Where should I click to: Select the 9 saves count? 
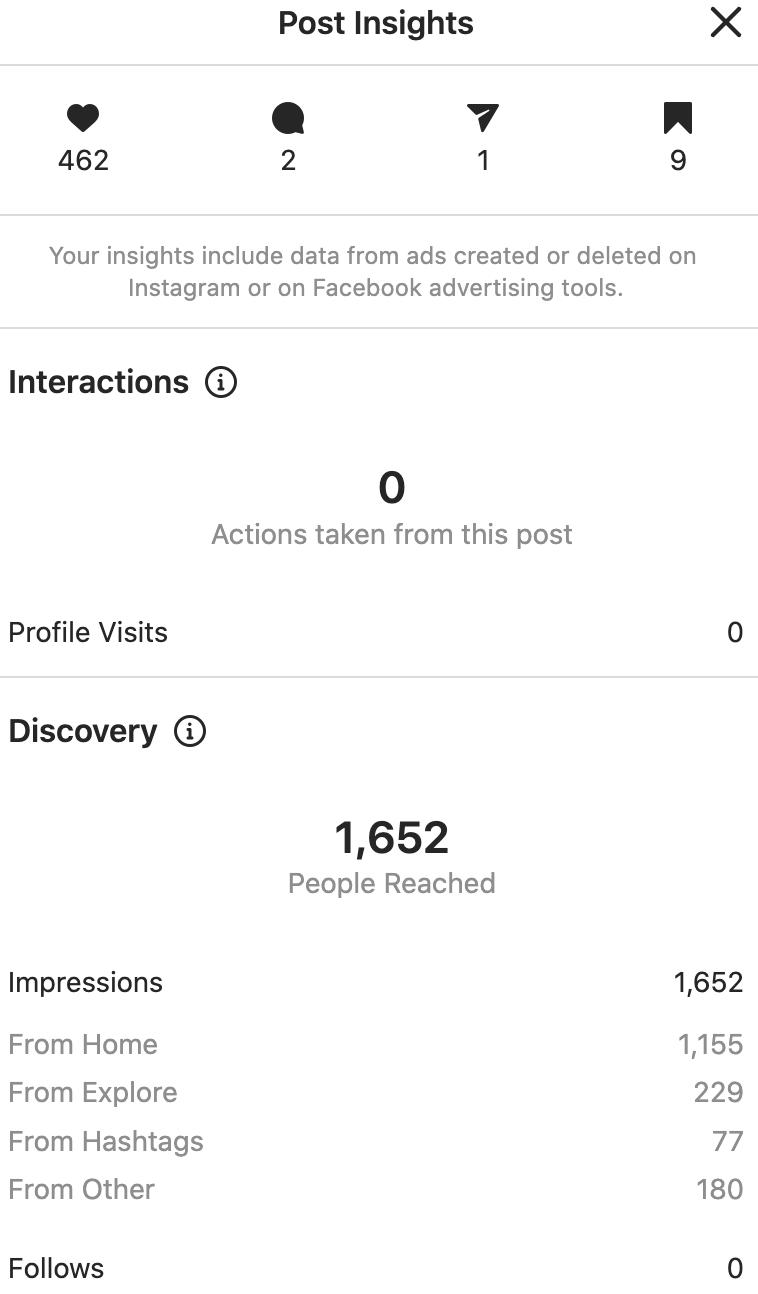click(x=678, y=160)
